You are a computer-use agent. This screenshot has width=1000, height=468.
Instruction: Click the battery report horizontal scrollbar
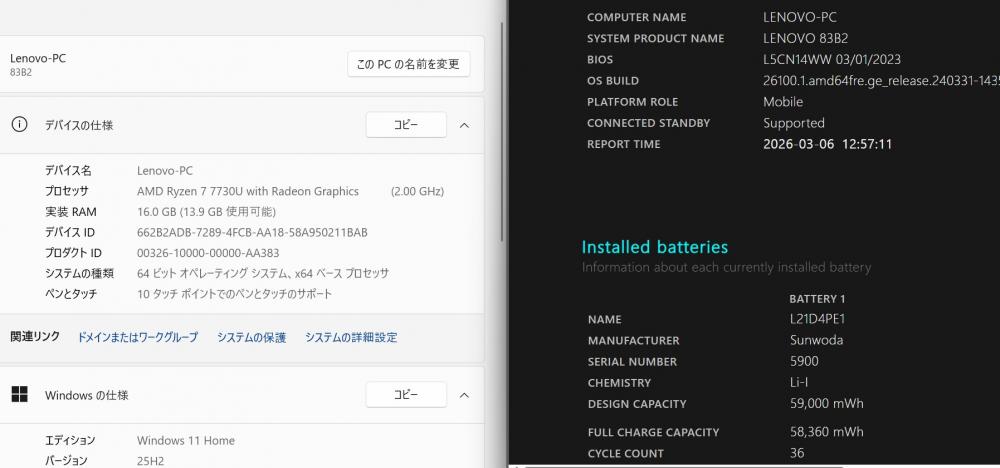click(x=682, y=466)
